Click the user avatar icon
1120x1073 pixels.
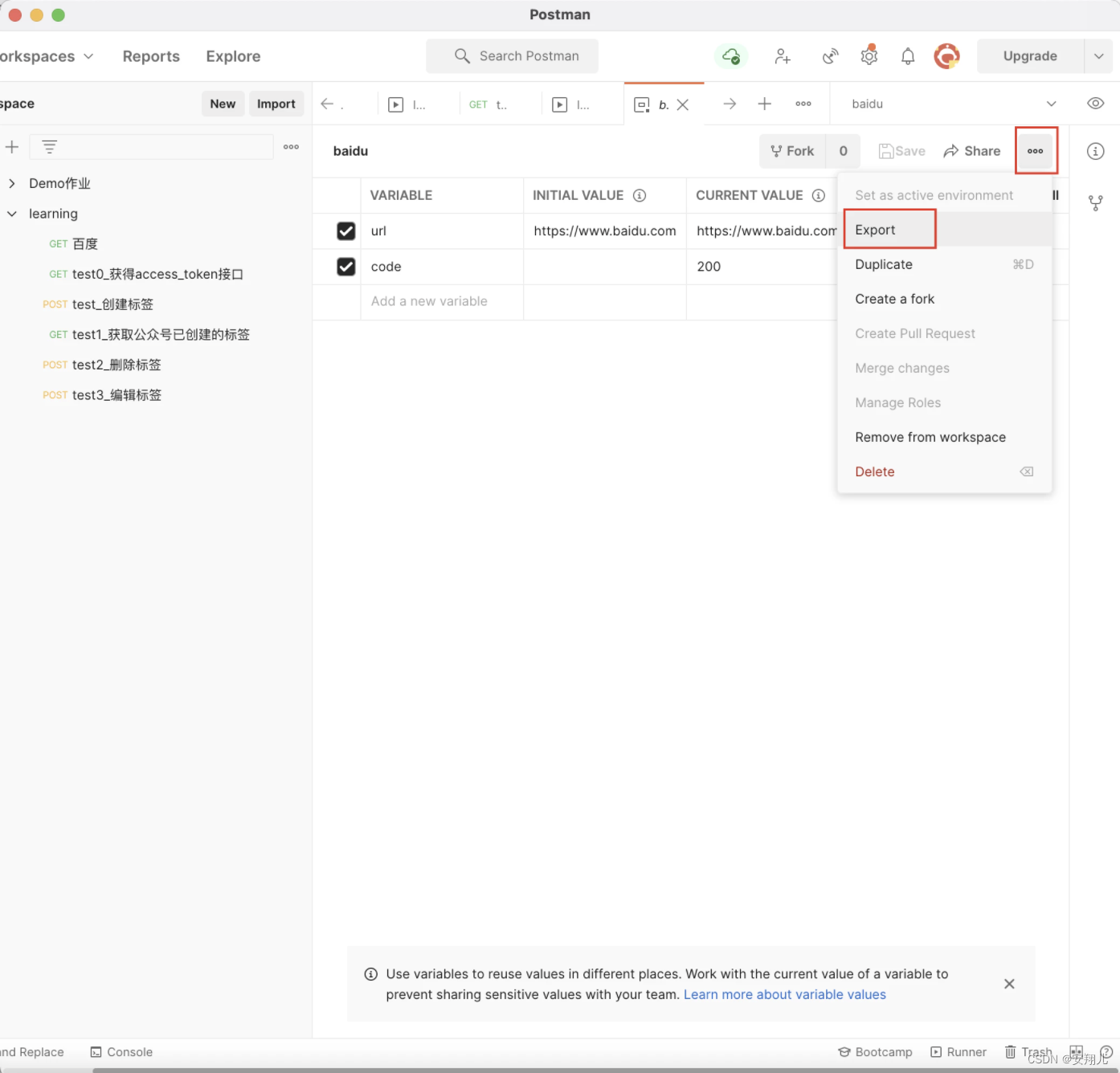pyautogui.click(x=947, y=56)
